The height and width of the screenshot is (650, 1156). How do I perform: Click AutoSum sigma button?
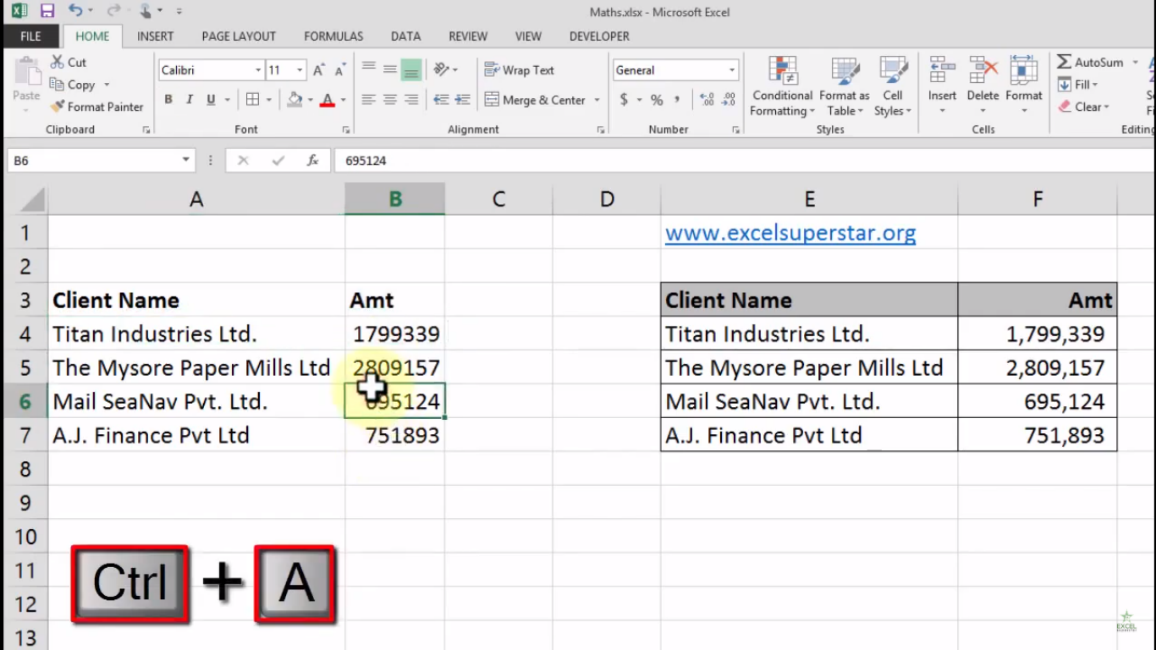coord(1090,62)
